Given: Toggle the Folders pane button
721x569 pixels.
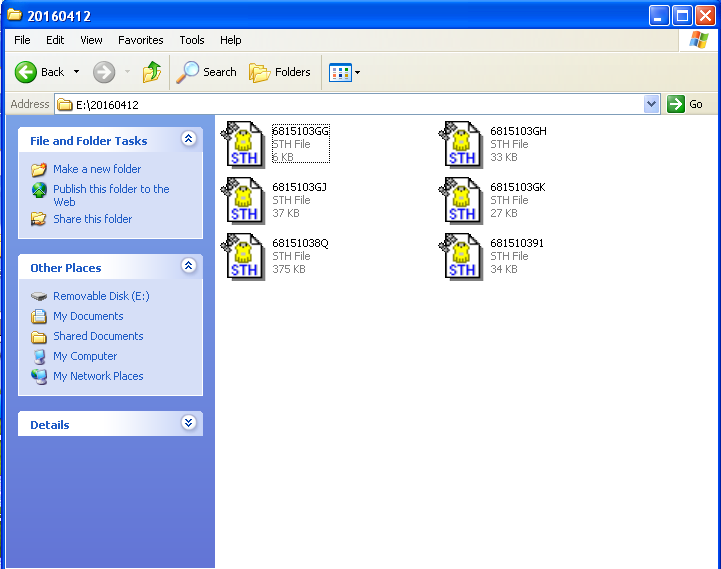Looking at the screenshot, I should click(x=280, y=72).
